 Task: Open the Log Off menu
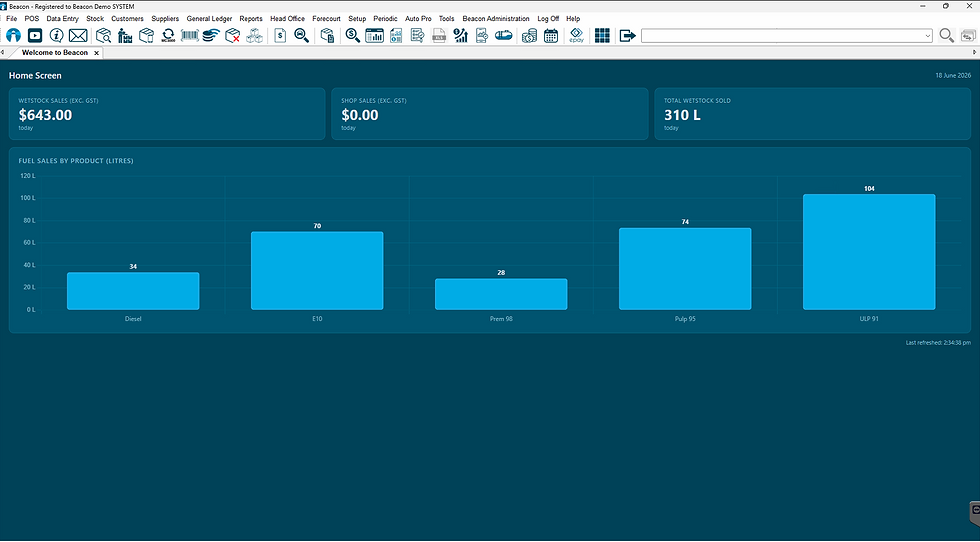[548, 19]
